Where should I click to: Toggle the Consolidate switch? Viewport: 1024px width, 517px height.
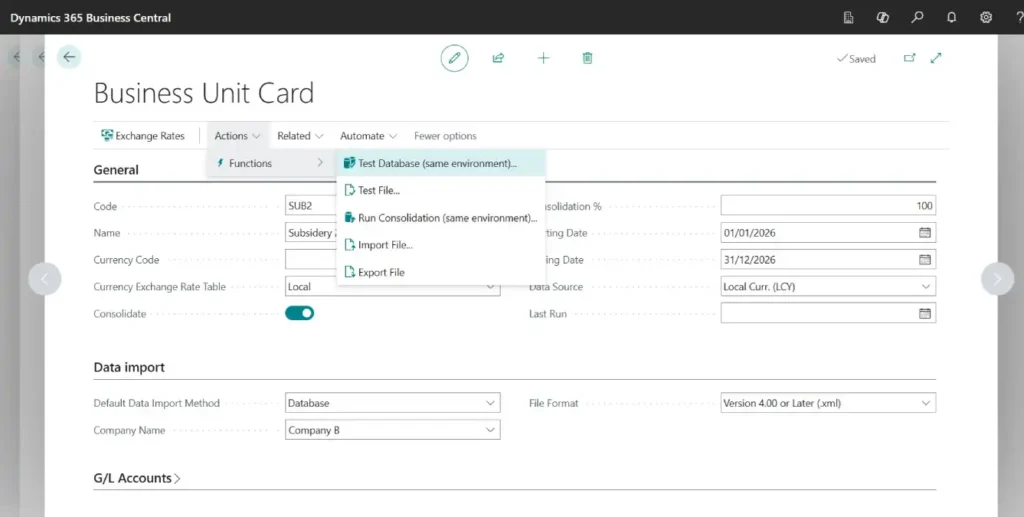[300, 313]
